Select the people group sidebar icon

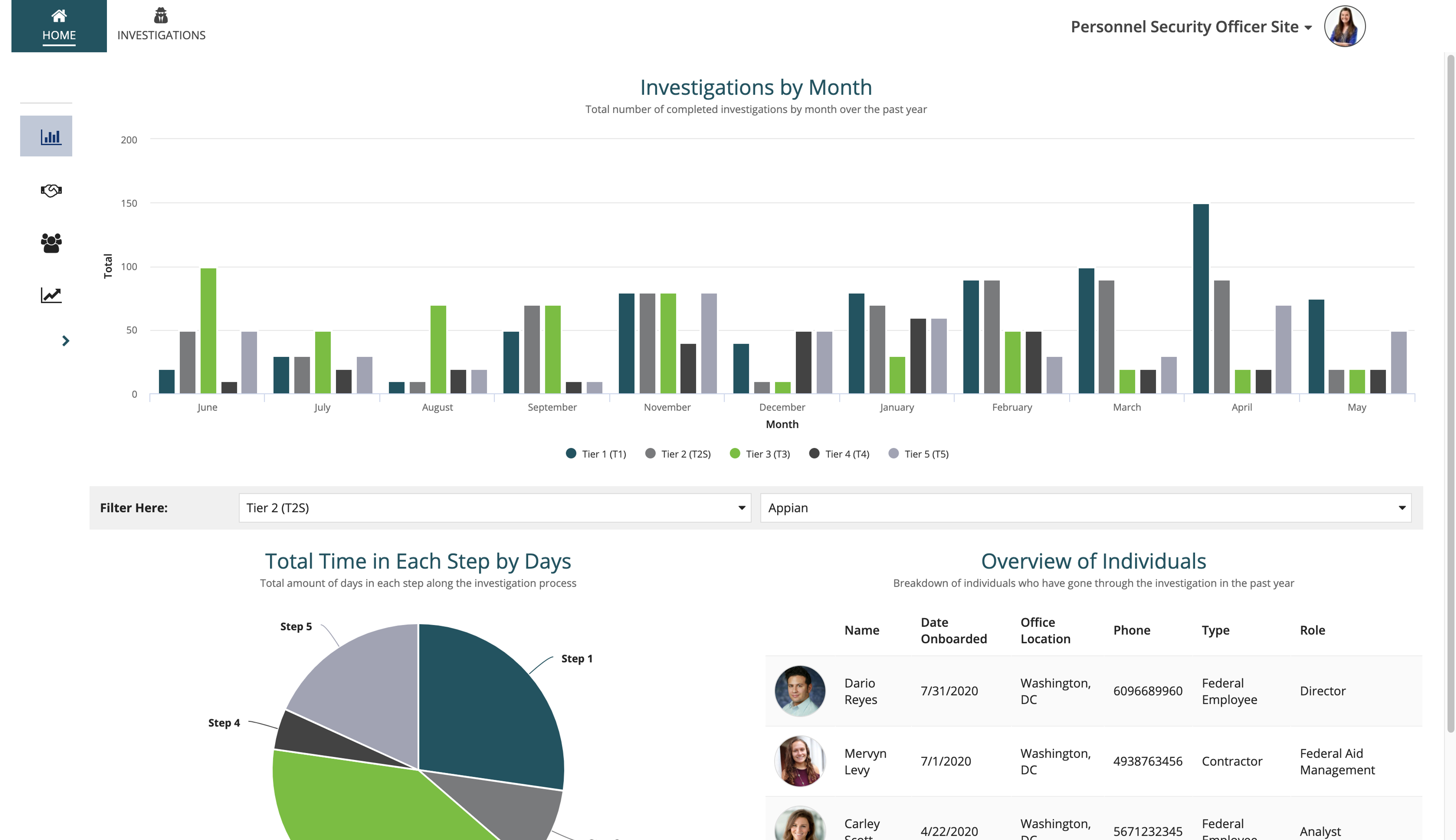click(x=51, y=243)
